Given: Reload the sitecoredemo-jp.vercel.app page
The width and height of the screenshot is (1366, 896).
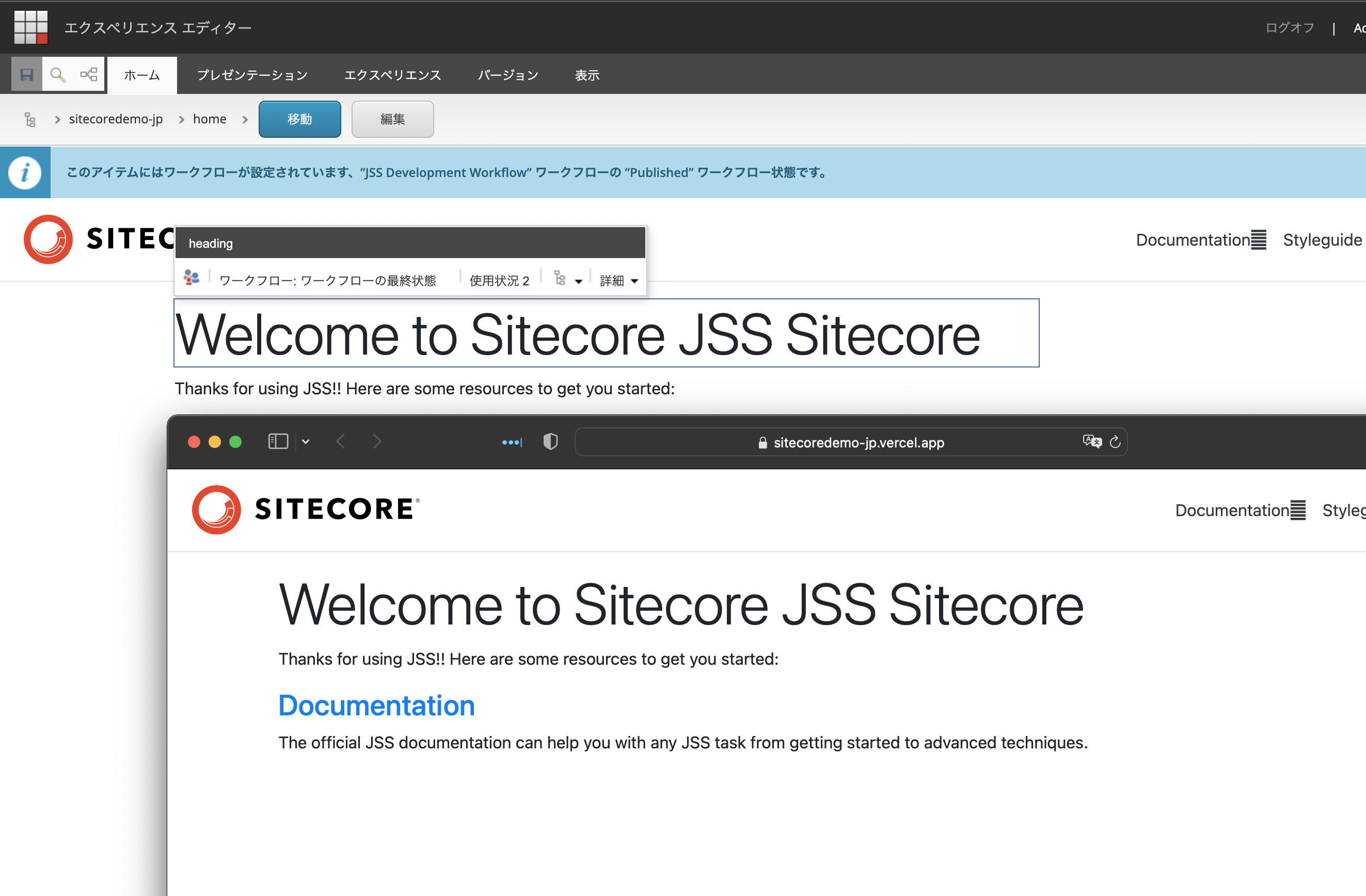Looking at the screenshot, I should (x=1115, y=441).
